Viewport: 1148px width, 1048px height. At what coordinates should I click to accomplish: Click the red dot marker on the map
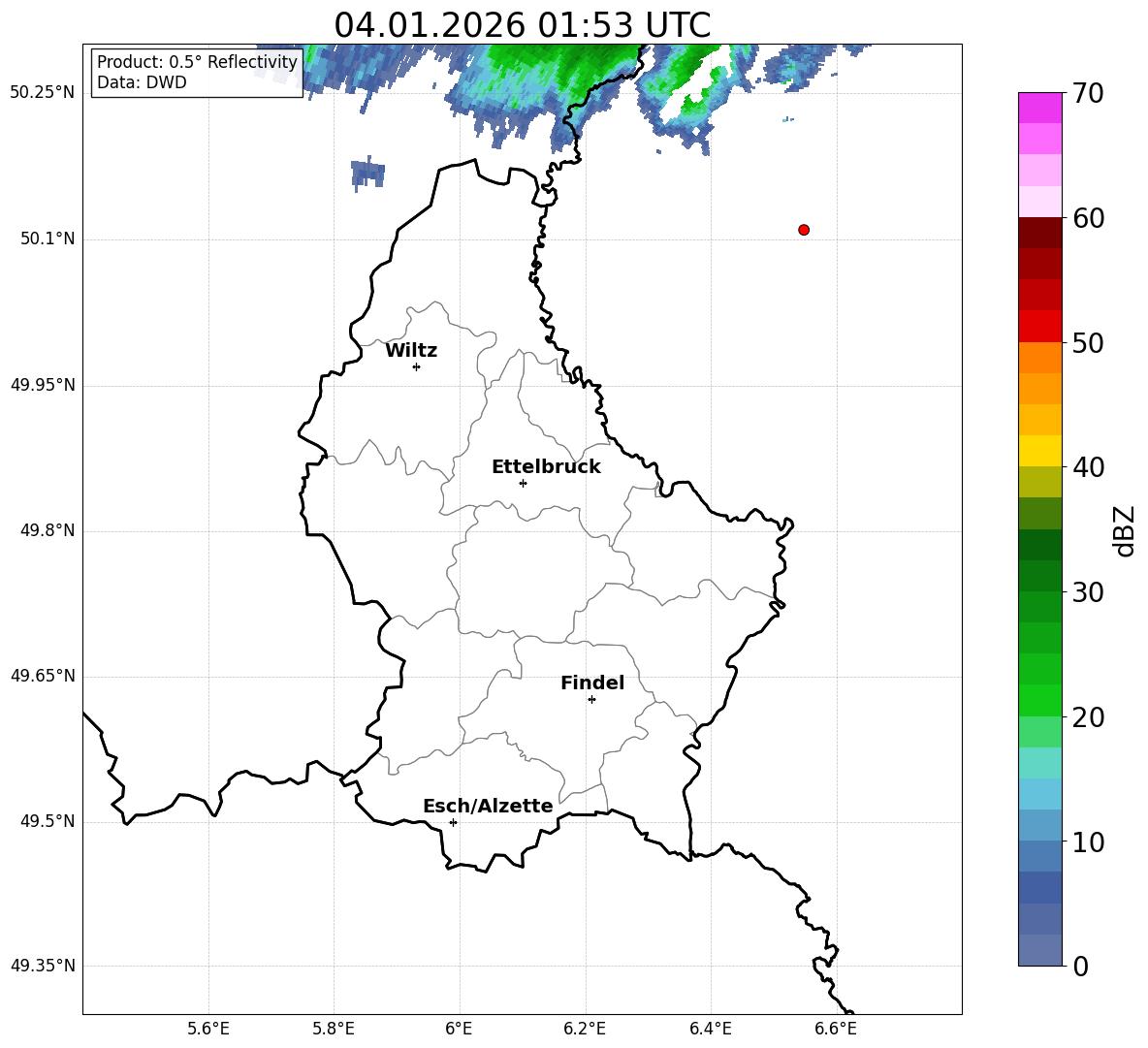[804, 230]
